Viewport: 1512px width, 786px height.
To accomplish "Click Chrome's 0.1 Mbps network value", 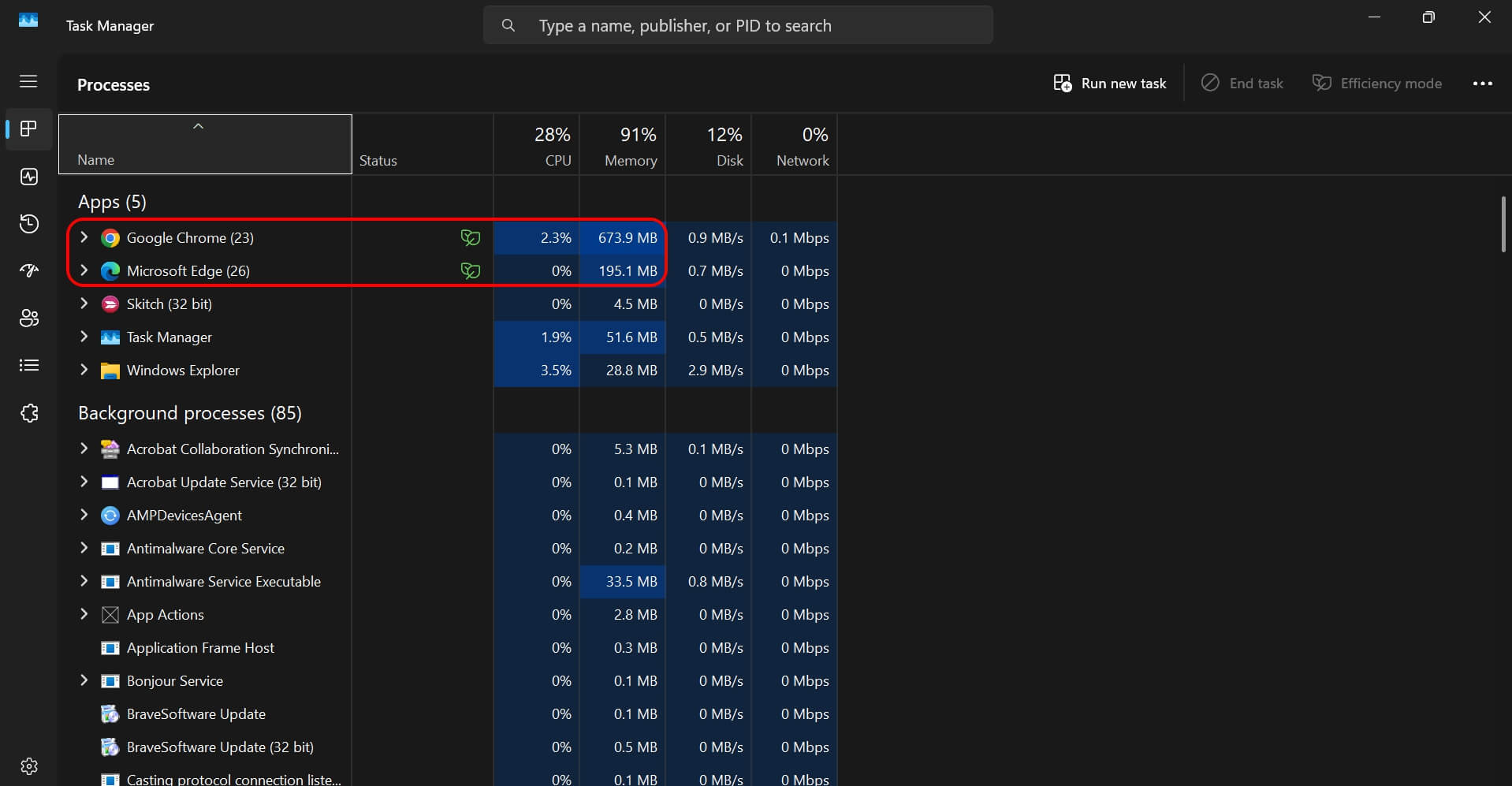I will 799,238.
